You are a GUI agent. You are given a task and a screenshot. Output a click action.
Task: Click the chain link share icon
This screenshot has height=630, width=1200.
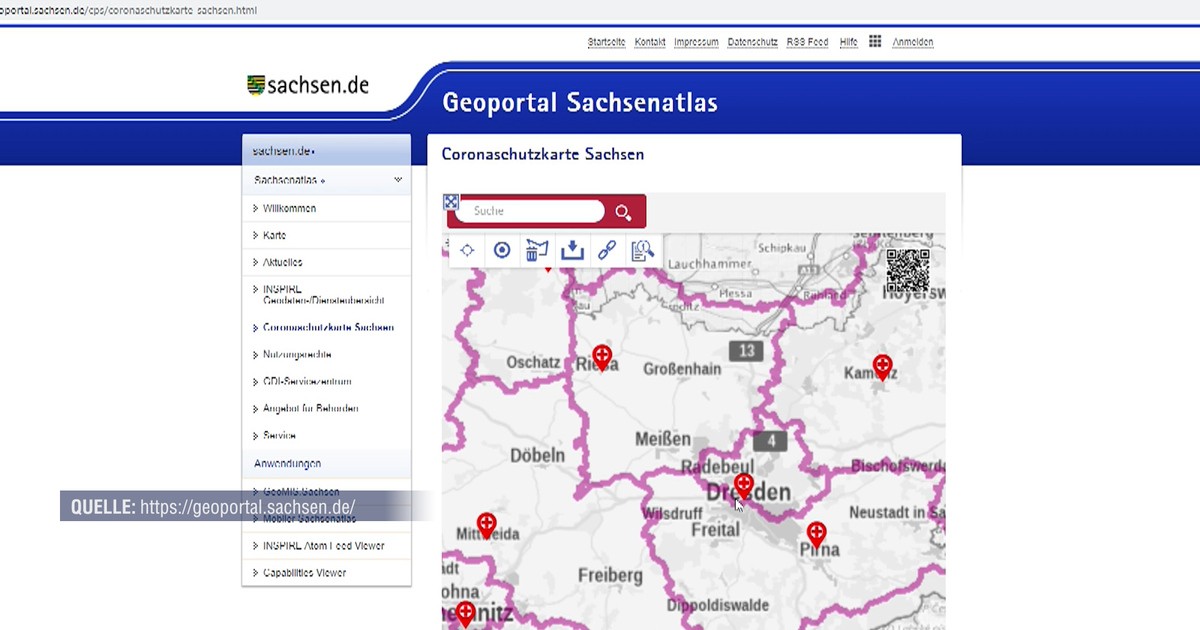[607, 250]
